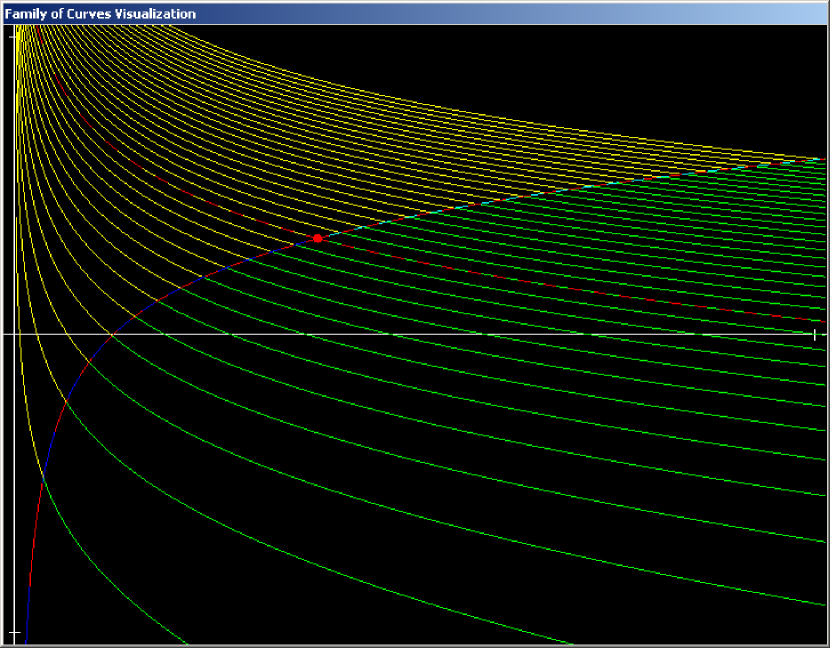Viewport: 830px width, 648px height.
Task: Click the red dot marker on the curve
Action: coord(317,238)
